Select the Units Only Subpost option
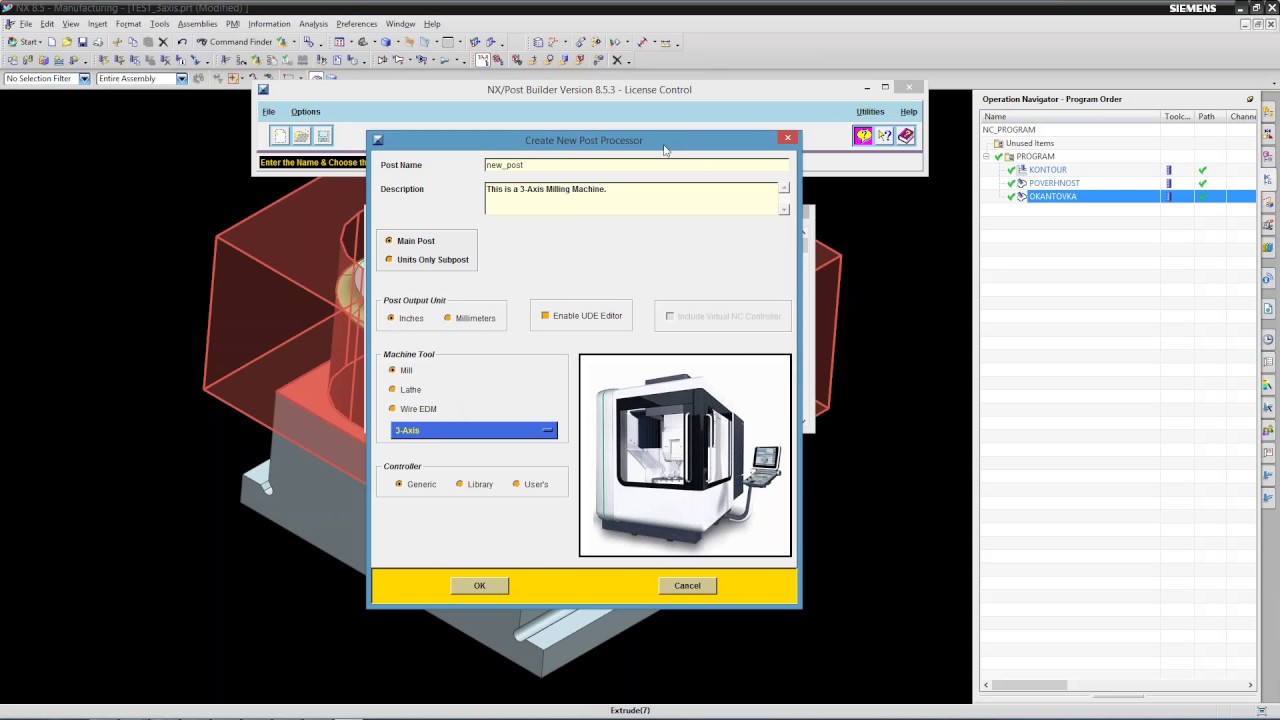Viewport: 1280px width, 720px height. click(x=389, y=260)
